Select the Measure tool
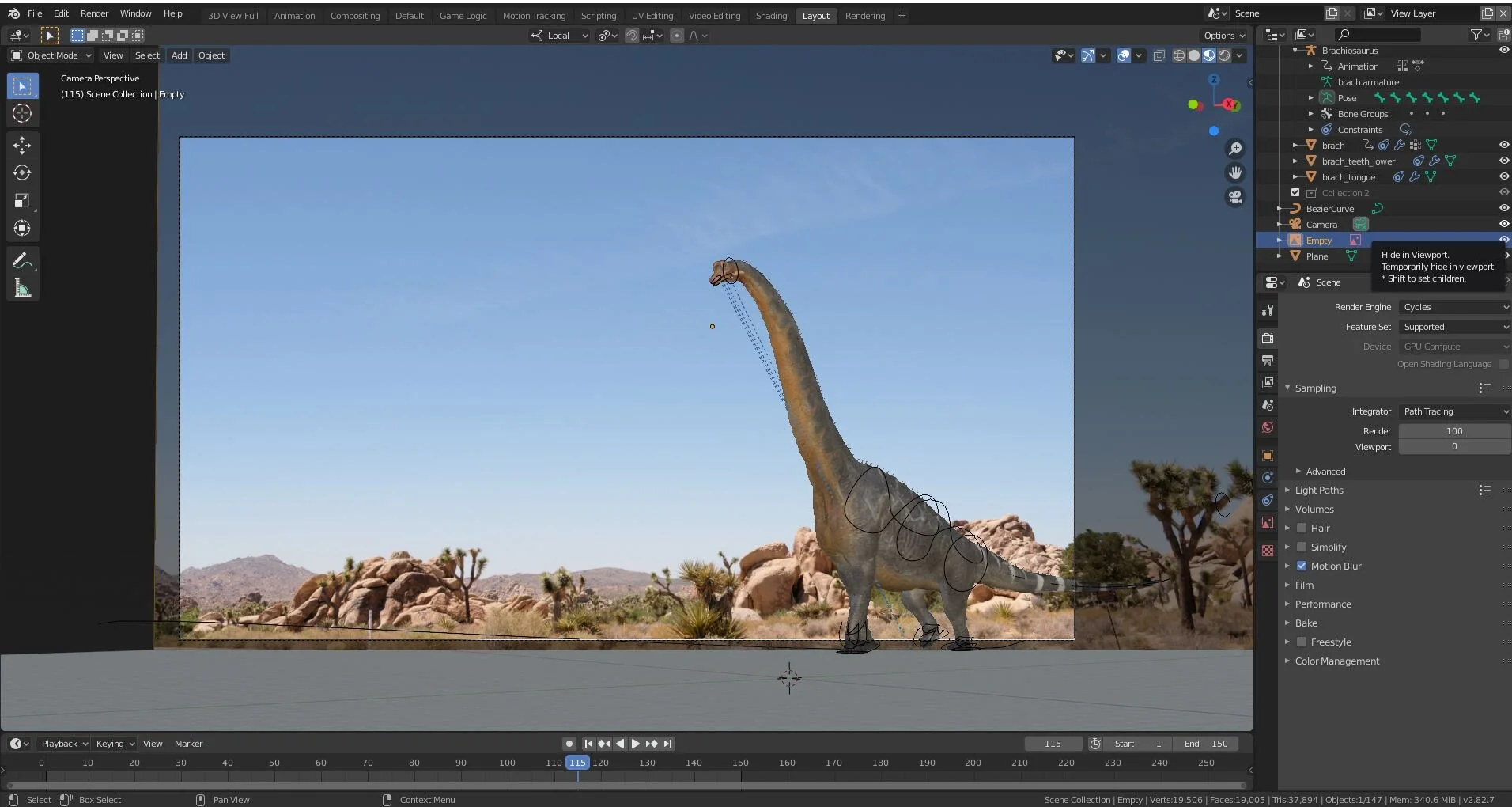1512x807 pixels. pyautogui.click(x=22, y=289)
